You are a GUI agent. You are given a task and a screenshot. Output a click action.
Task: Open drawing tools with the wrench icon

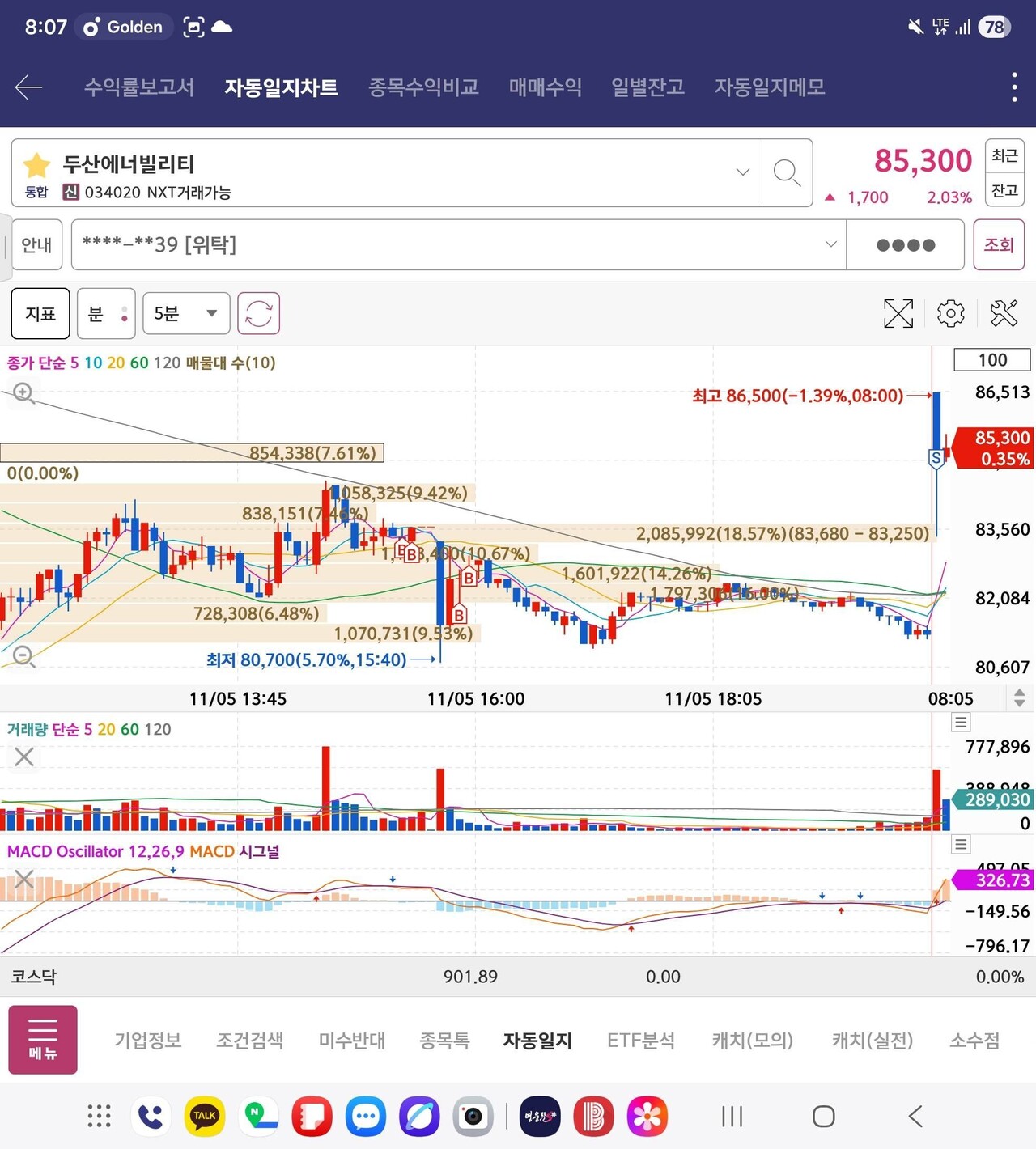(x=1004, y=313)
